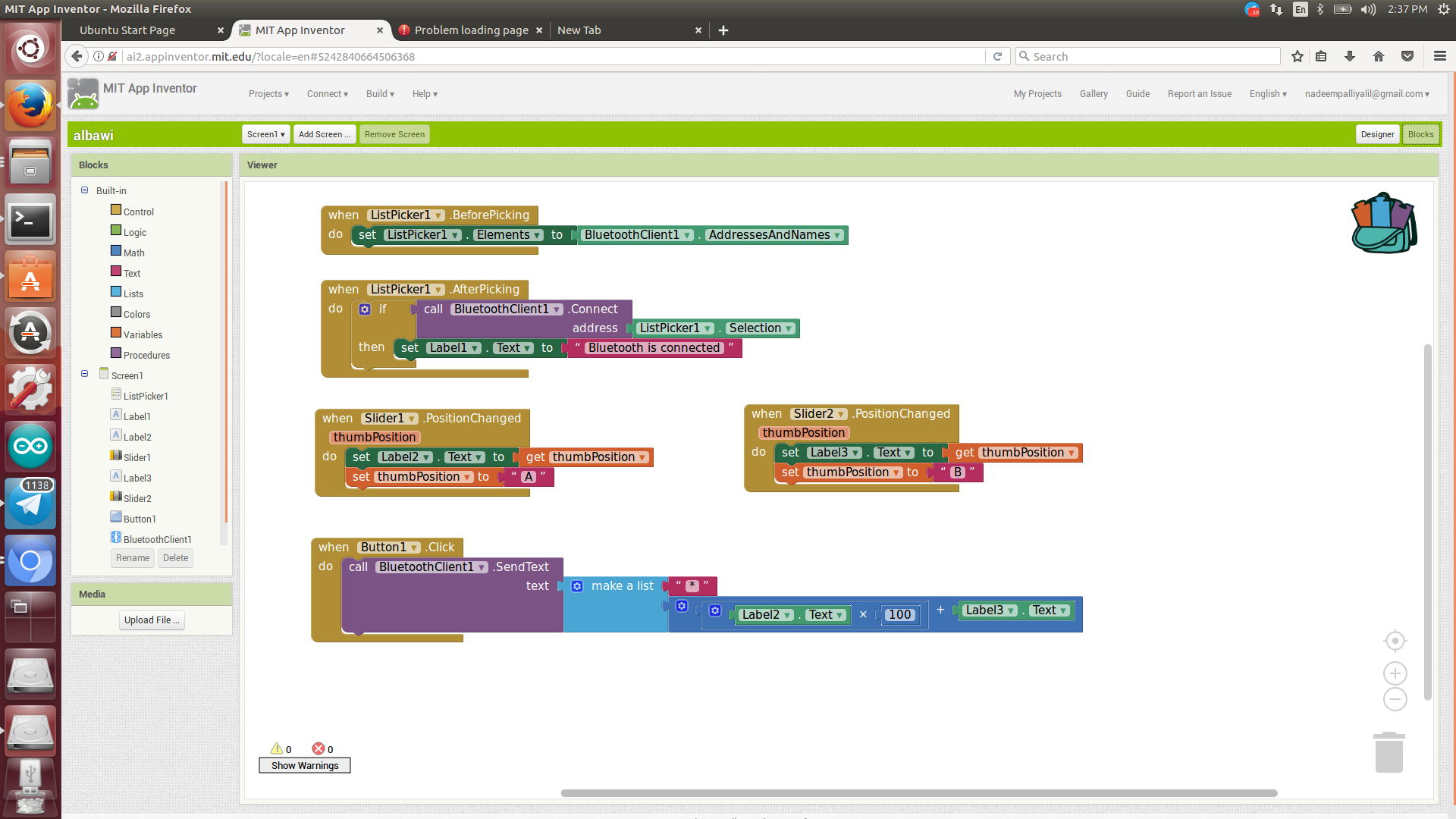
Task: Click the Add Screen button
Action: click(325, 134)
